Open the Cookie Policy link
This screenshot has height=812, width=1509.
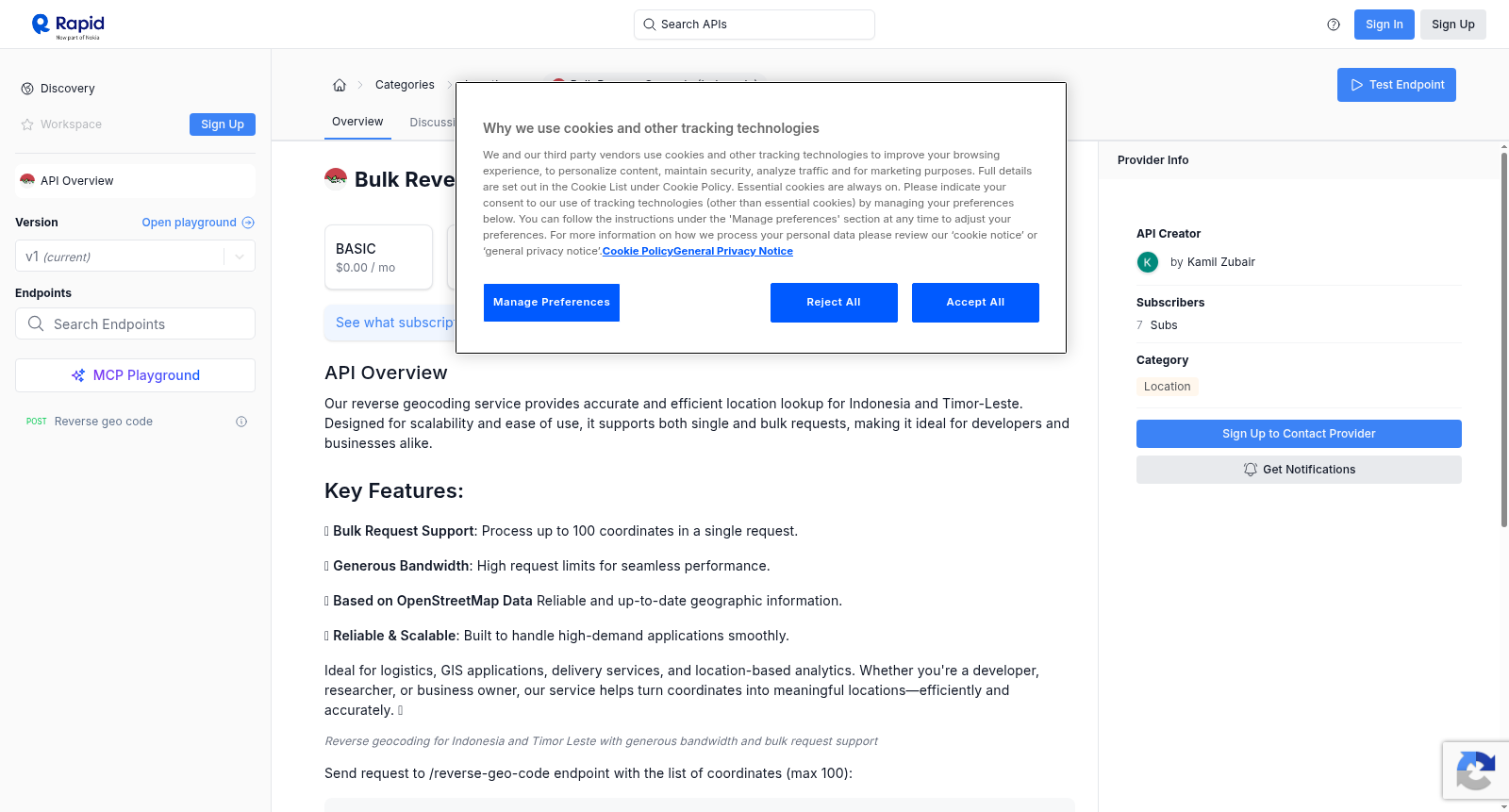(x=638, y=252)
